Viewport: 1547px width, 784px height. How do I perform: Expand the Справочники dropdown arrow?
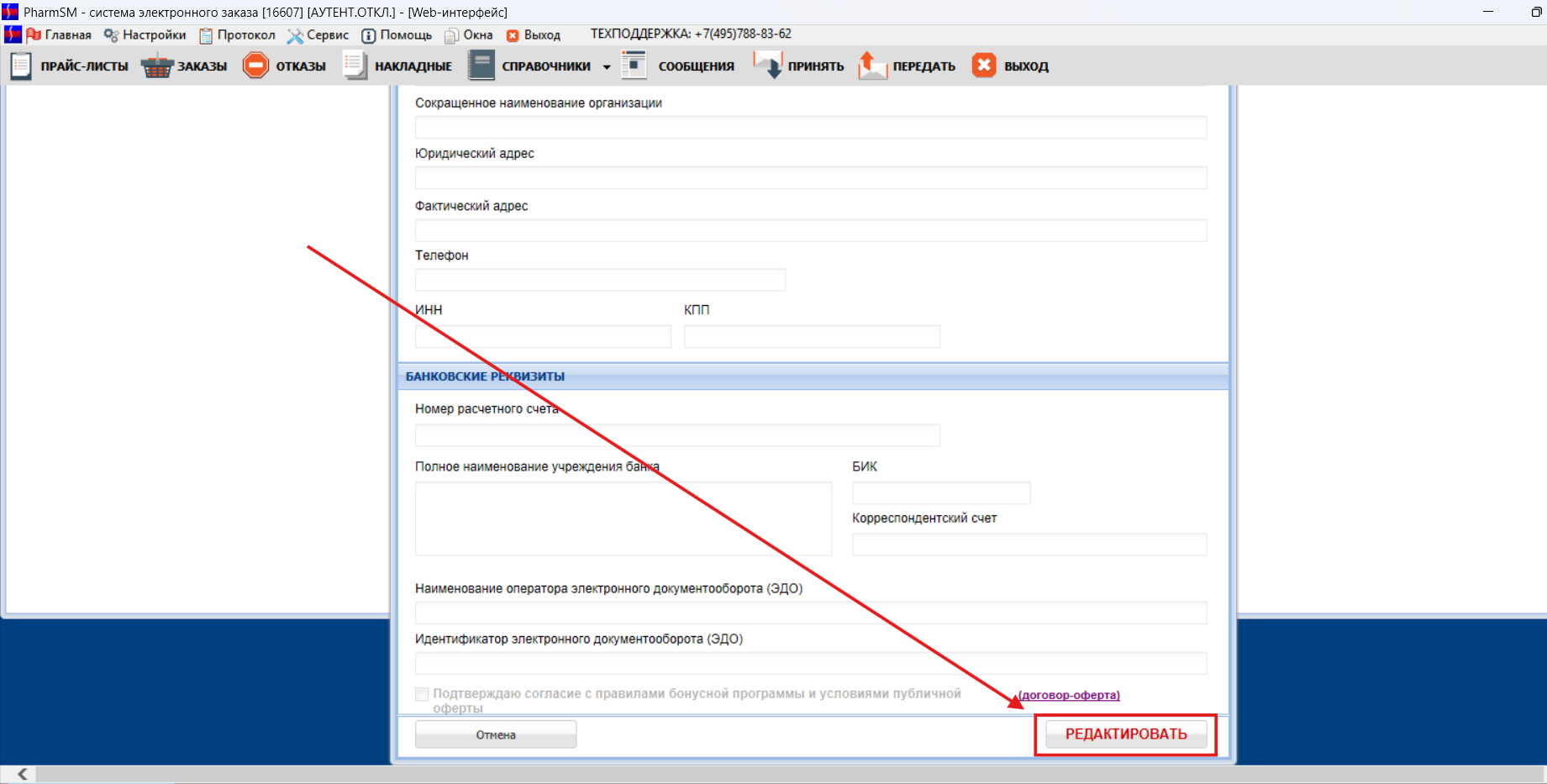[x=607, y=67]
